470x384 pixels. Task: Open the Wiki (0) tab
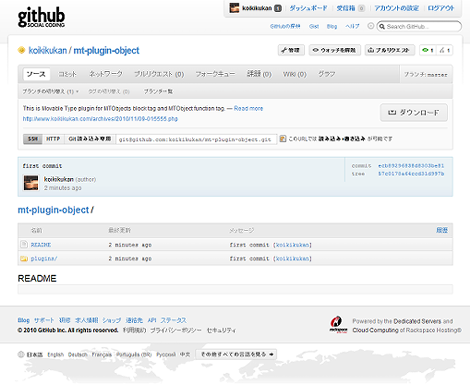click(x=294, y=74)
